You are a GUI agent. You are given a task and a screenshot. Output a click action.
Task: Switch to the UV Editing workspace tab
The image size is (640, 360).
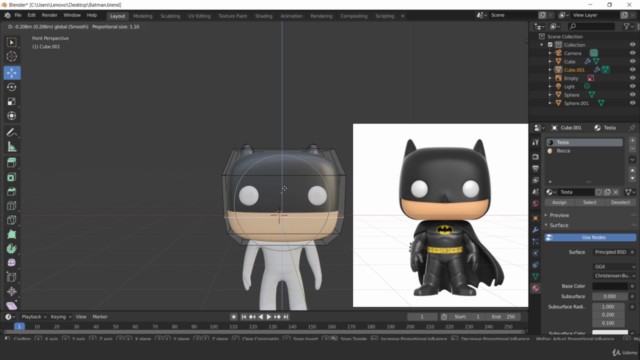199,16
